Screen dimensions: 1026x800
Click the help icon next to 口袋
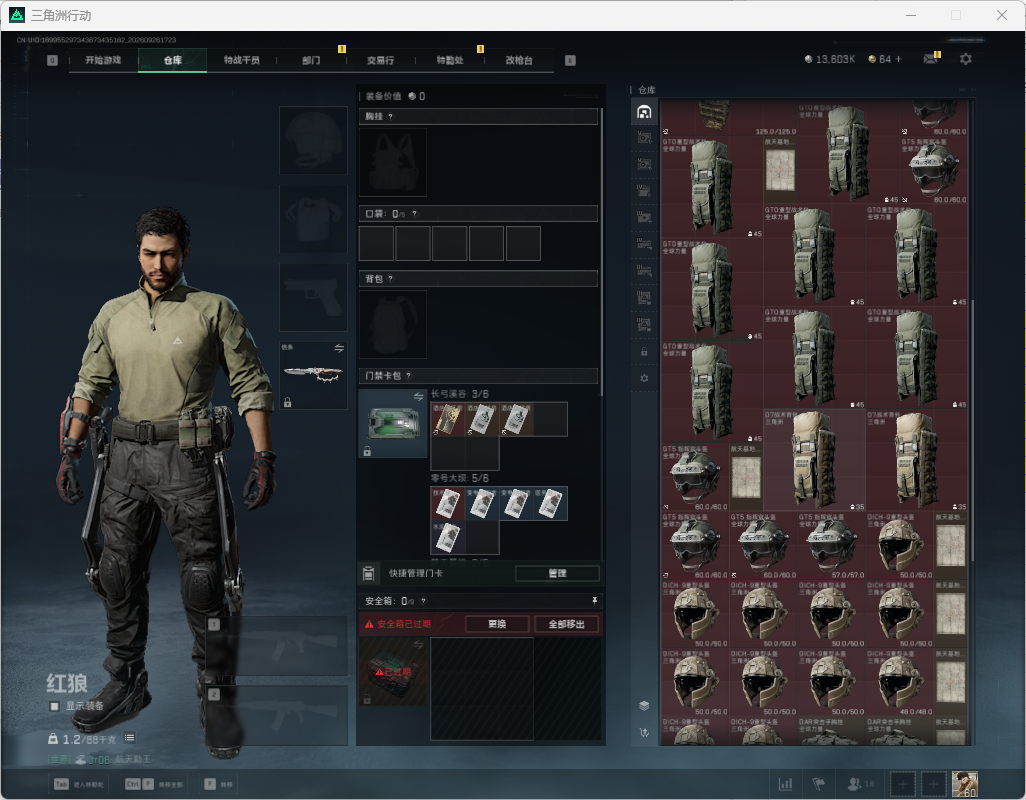tap(414, 214)
